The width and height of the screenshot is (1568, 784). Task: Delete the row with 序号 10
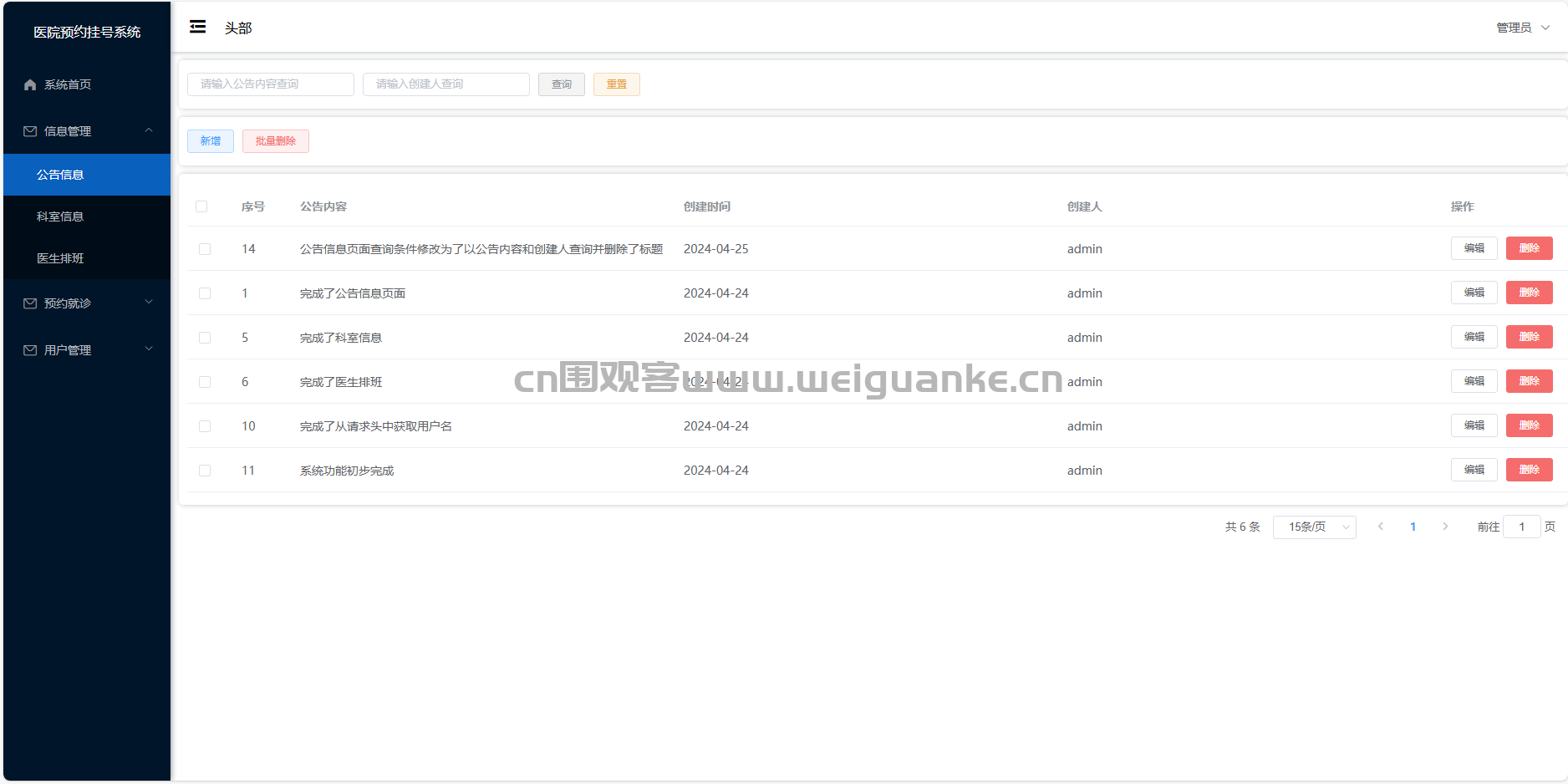(x=1530, y=425)
